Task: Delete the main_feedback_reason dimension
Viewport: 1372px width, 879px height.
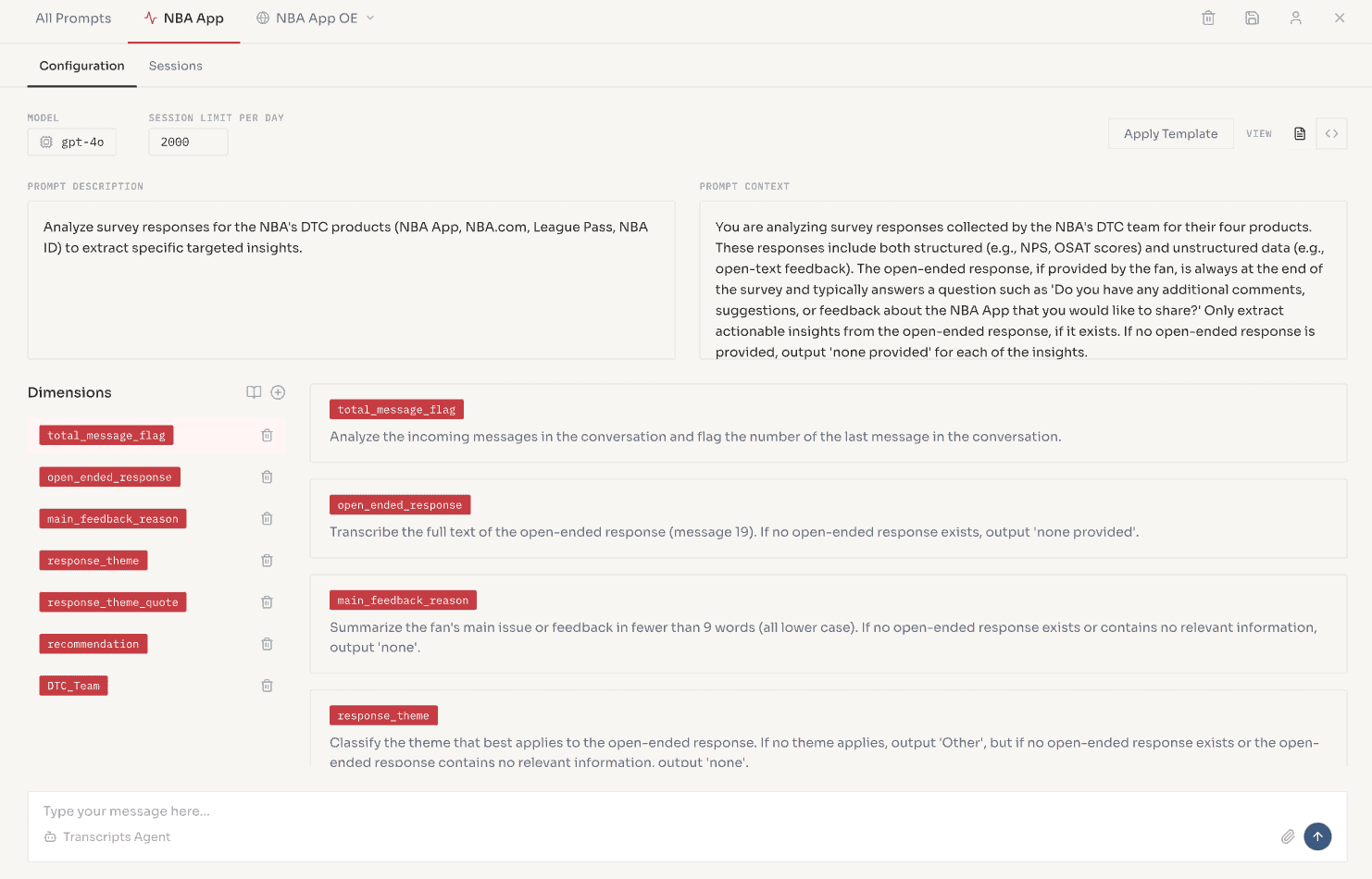Action: tap(267, 518)
